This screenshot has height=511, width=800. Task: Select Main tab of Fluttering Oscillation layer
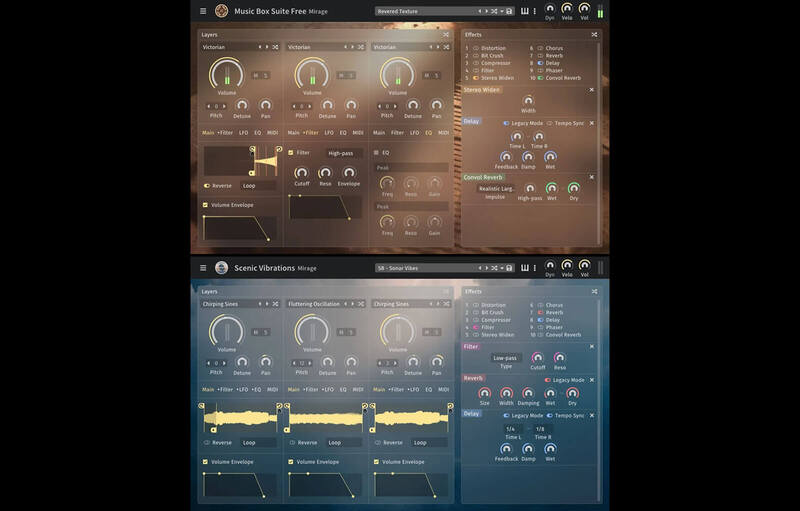293,390
